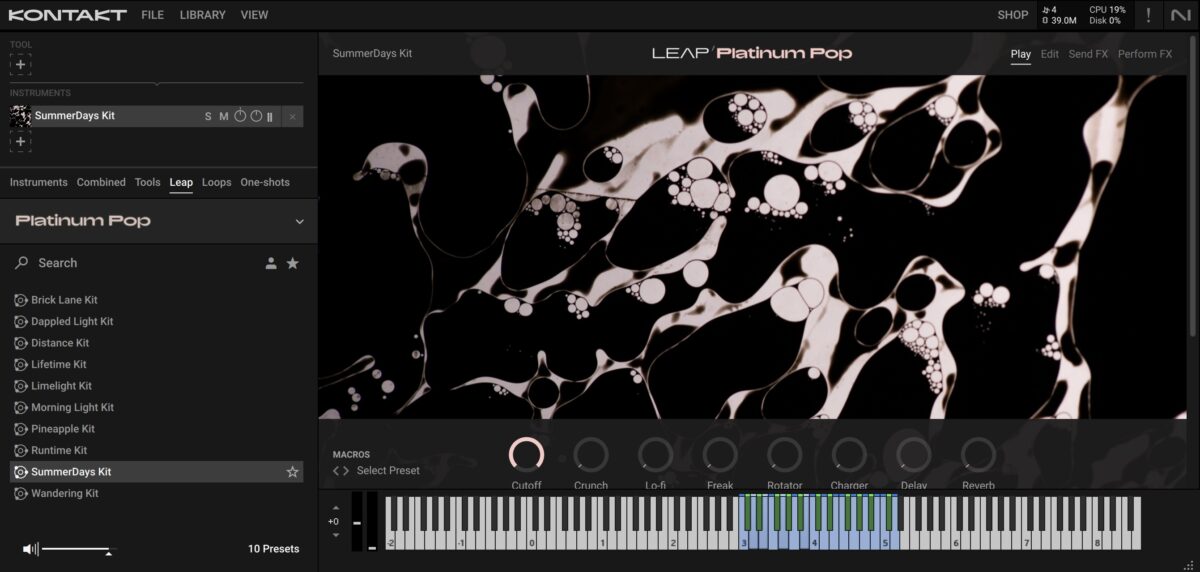
Task: Click the Kontakt logo in the header
Action: (68, 15)
